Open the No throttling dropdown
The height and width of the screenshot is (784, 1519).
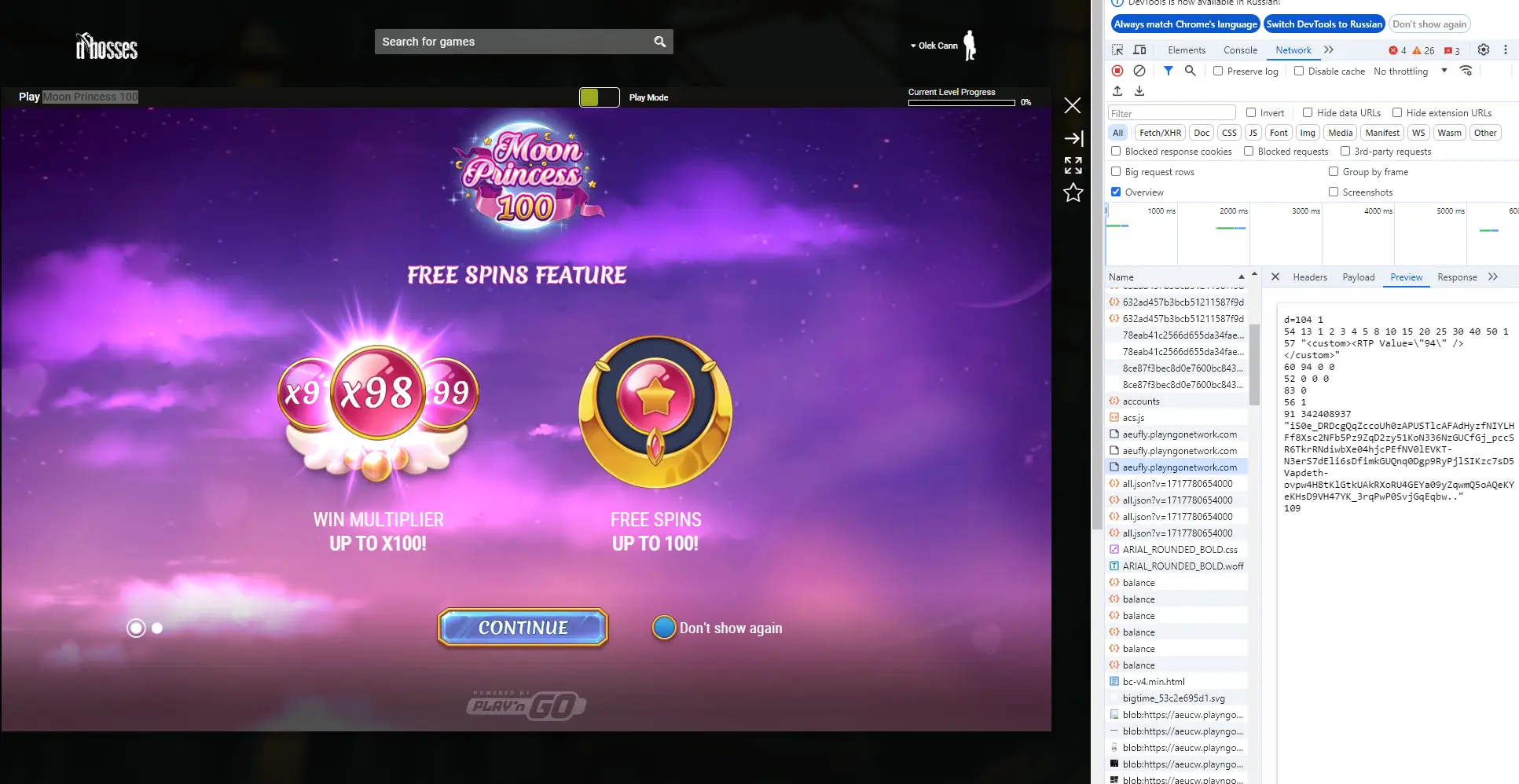point(1411,71)
